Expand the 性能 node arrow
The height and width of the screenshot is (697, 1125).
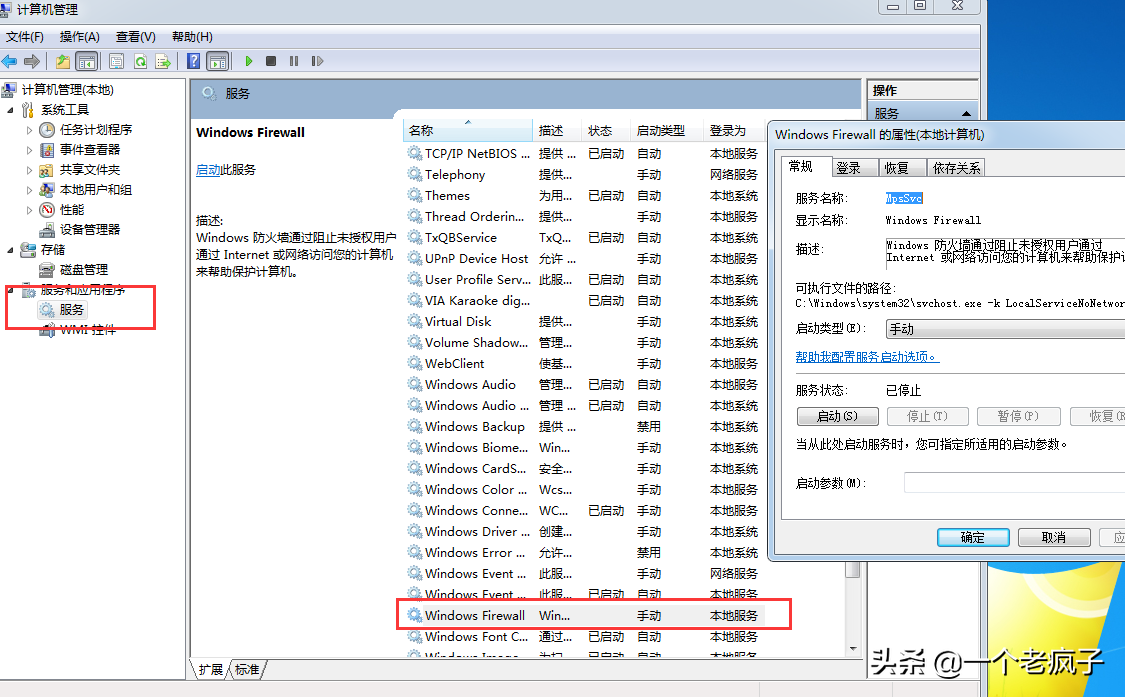tap(29, 210)
